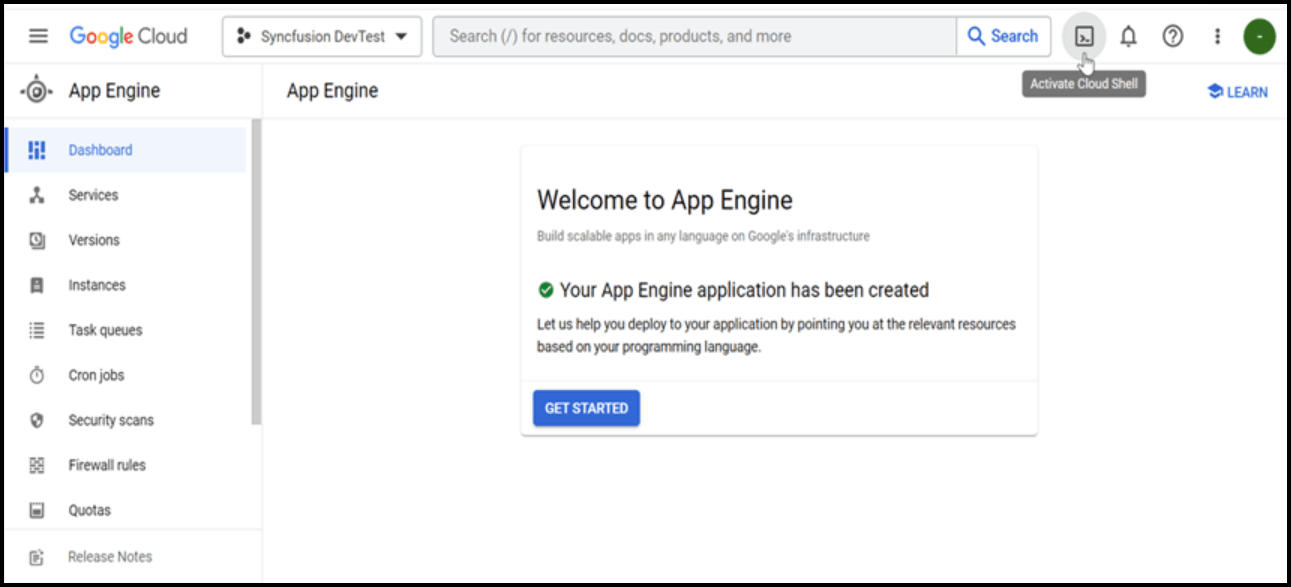Image resolution: width=1291 pixels, height=587 pixels.
Task: Open the Syncfusion DevTest project selector
Action: pos(322,36)
